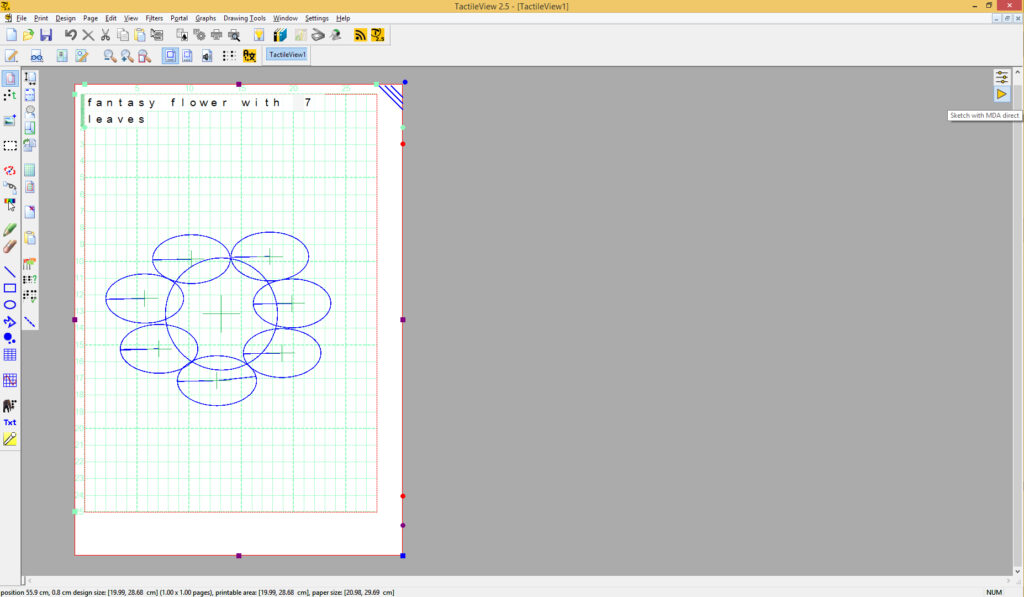Image resolution: width=1024 pixels, height=597 pixels.
Task: Select the blue table grid tool
Action: [10, 355]
